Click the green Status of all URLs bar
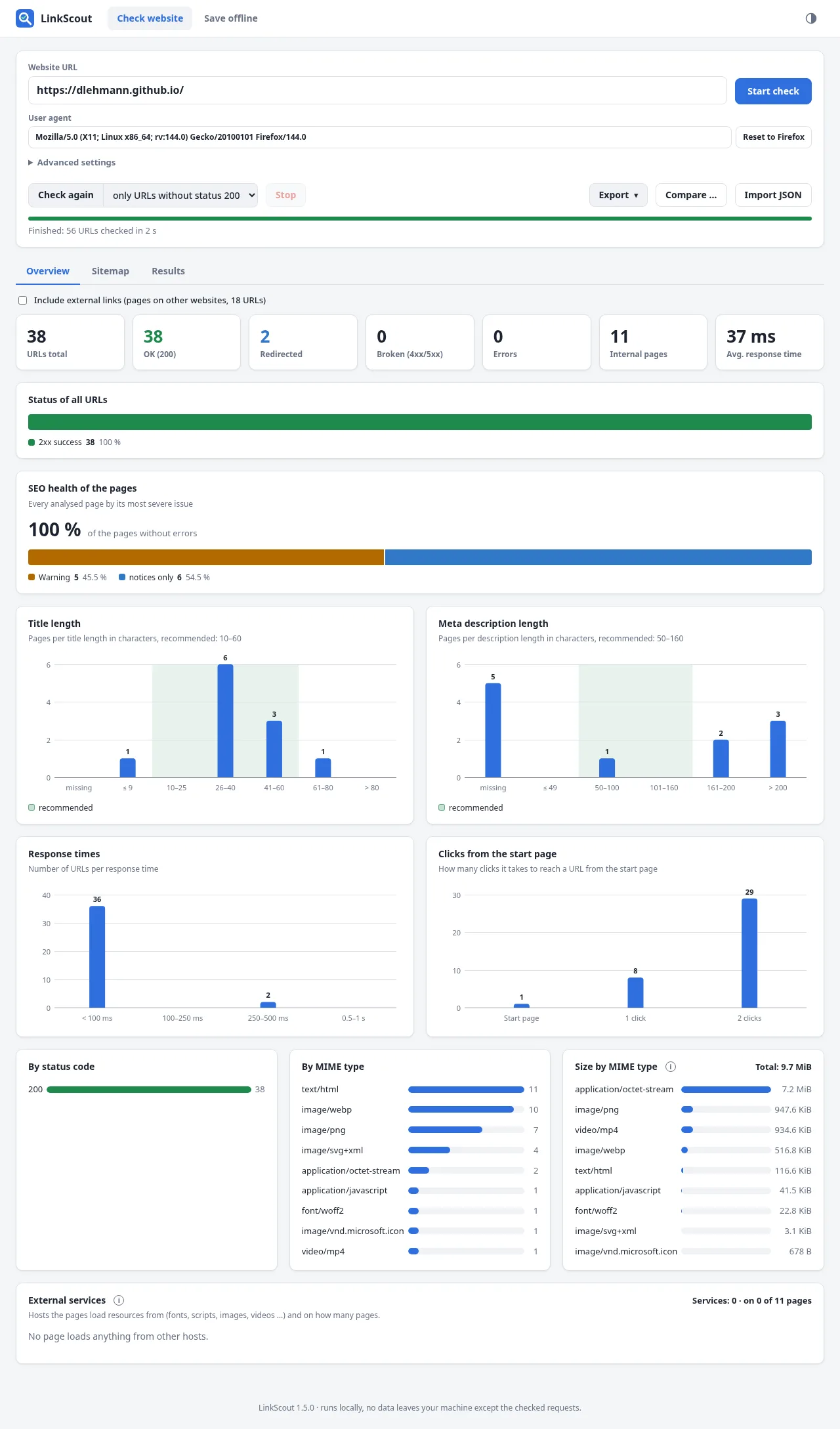This screenshot has height=1429, width=840. pos(420,422)
